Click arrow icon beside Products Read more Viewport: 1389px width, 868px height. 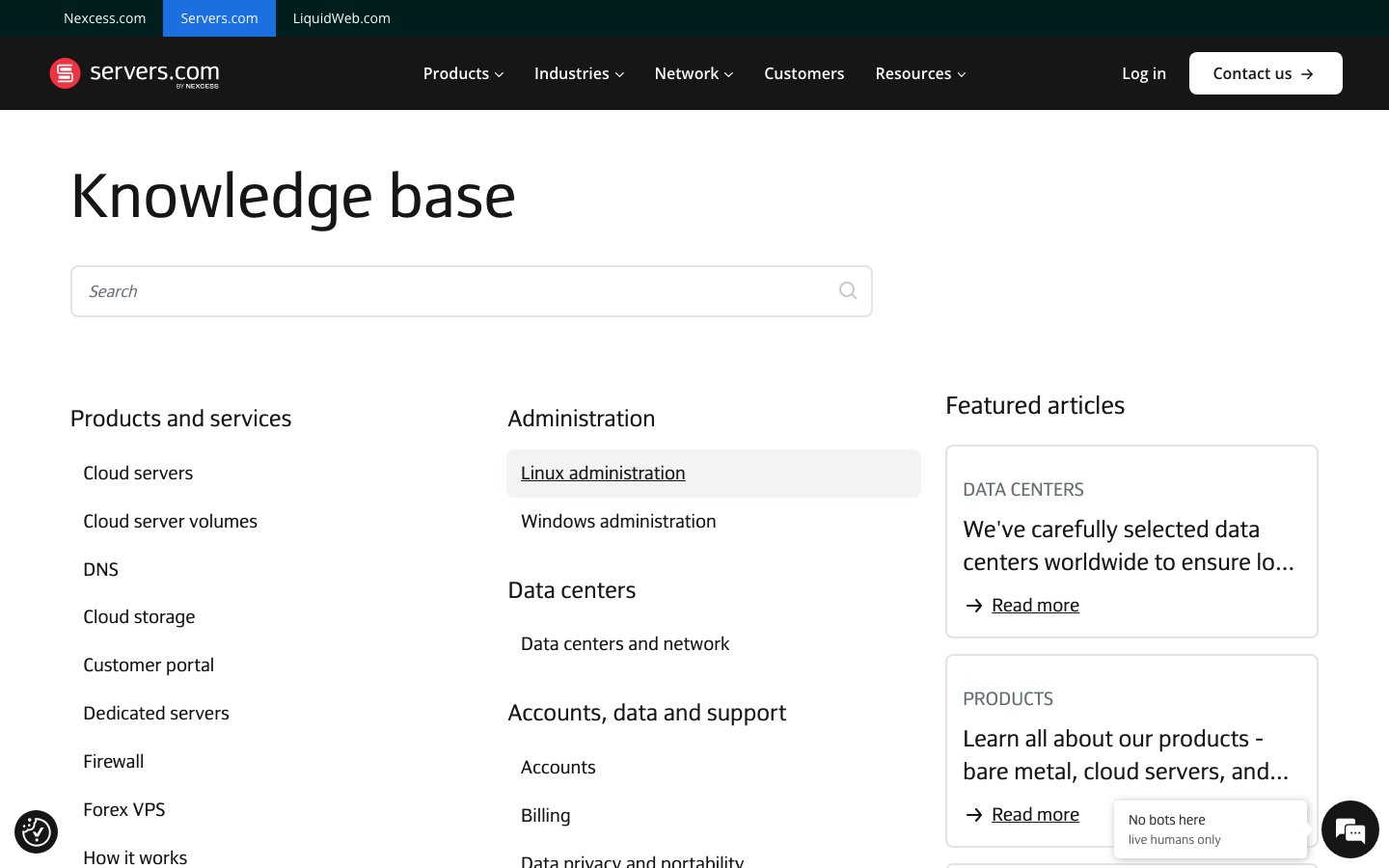[973, 815]
